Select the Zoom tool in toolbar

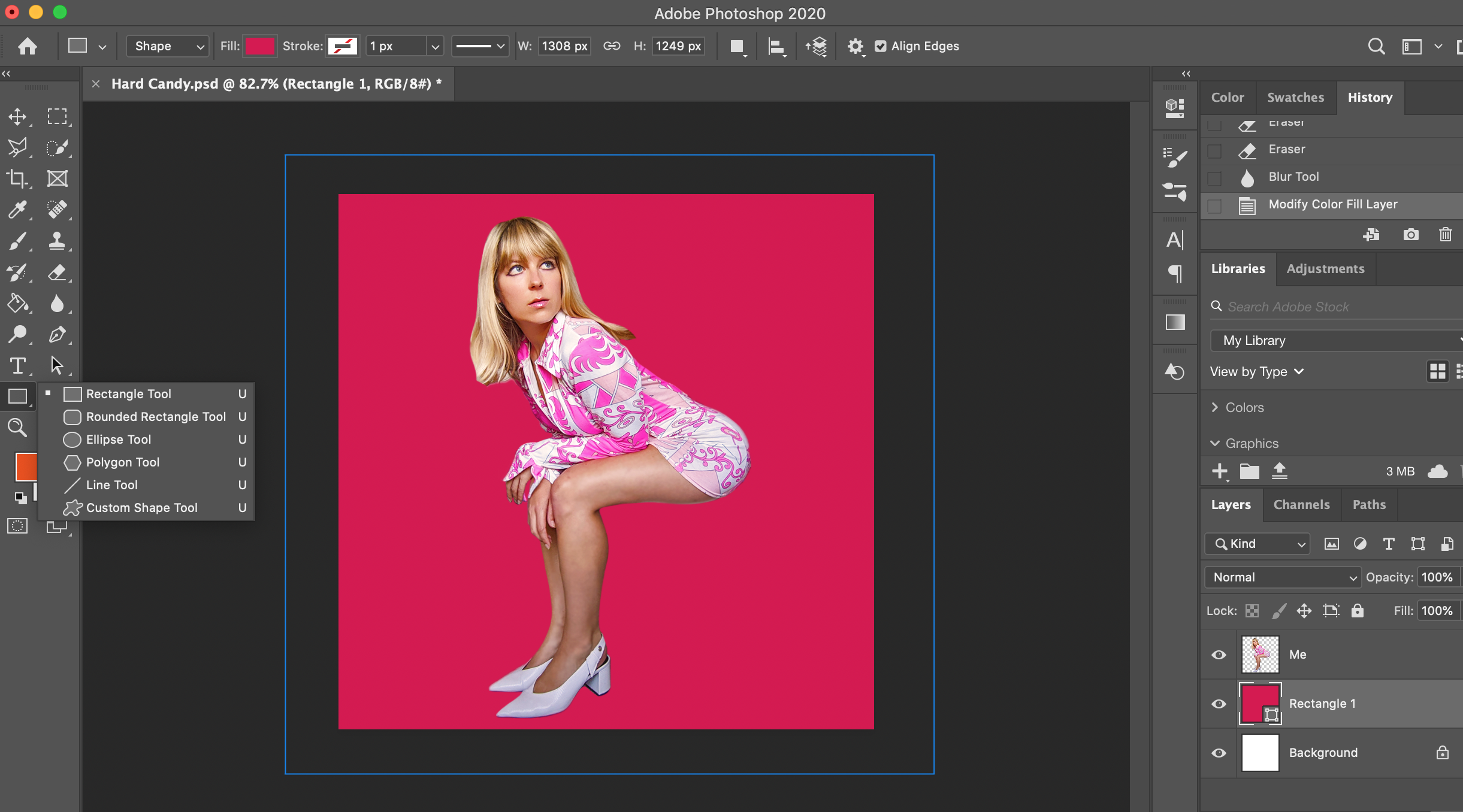coord(17,428)
